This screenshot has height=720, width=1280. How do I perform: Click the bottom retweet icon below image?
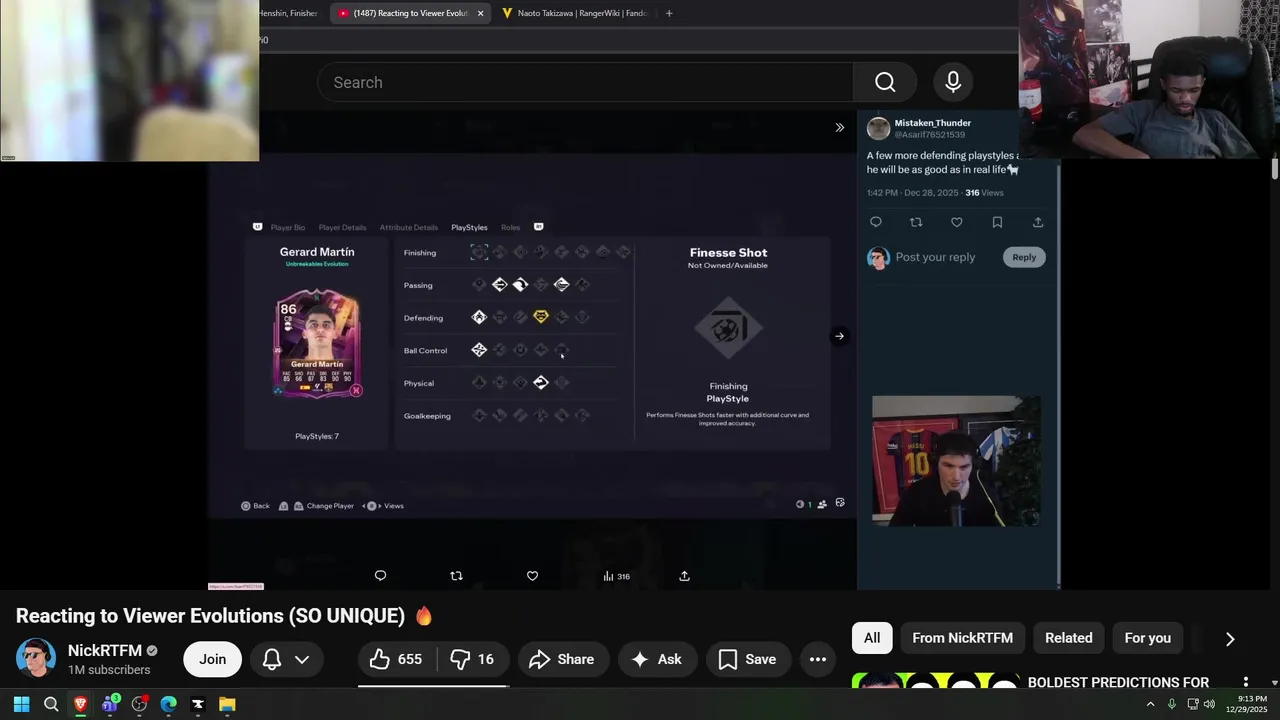pyautogui.click(x=456, y=576)
